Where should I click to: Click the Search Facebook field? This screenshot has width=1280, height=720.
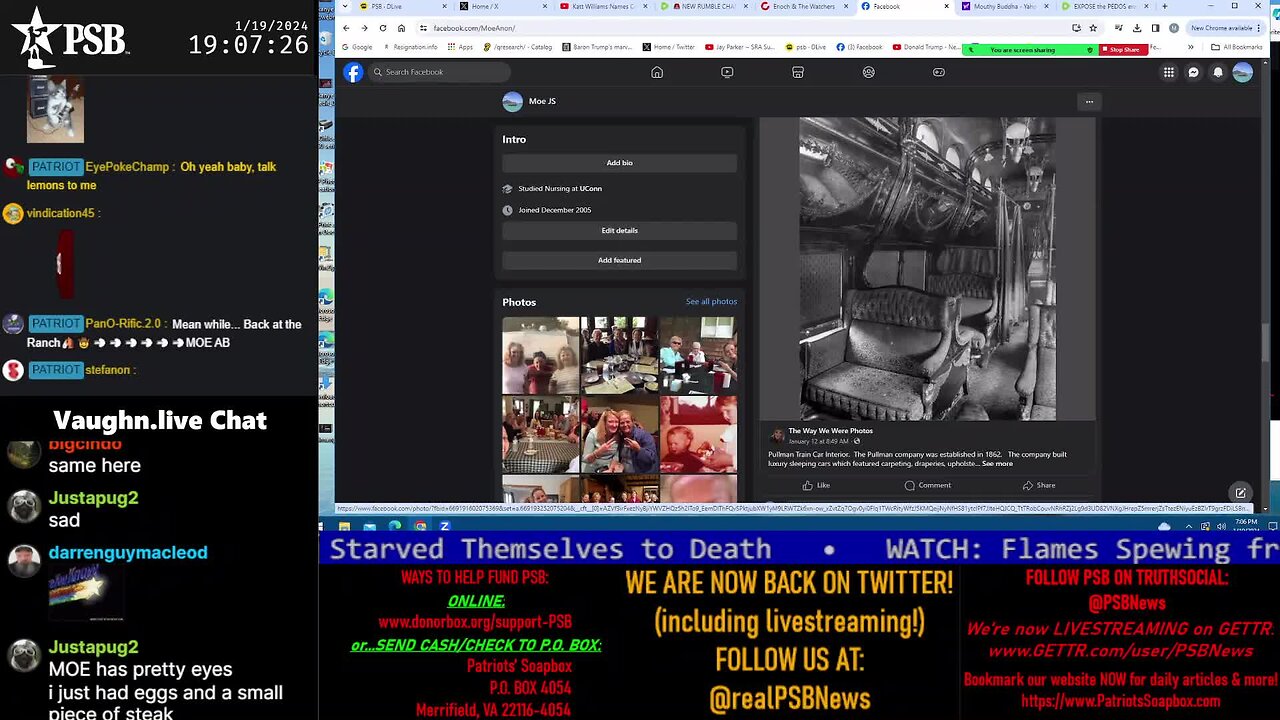point(440,72)
